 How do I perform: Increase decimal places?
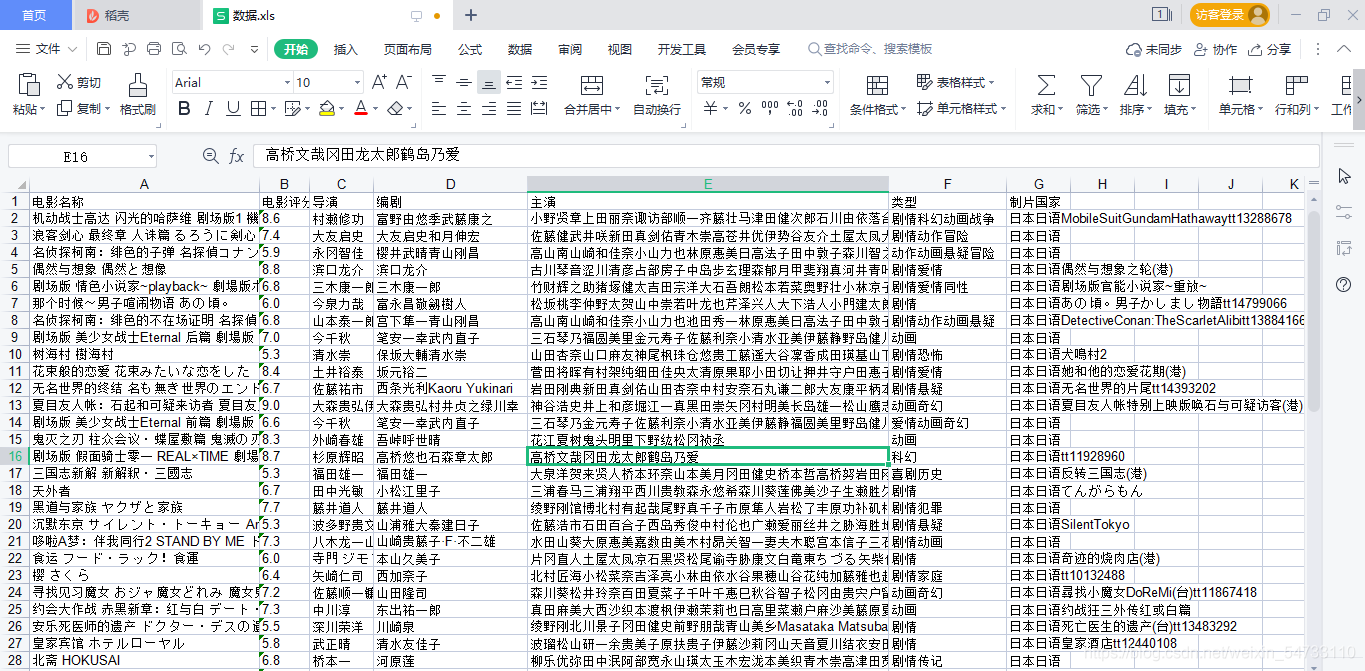click(x=796, y=109)
